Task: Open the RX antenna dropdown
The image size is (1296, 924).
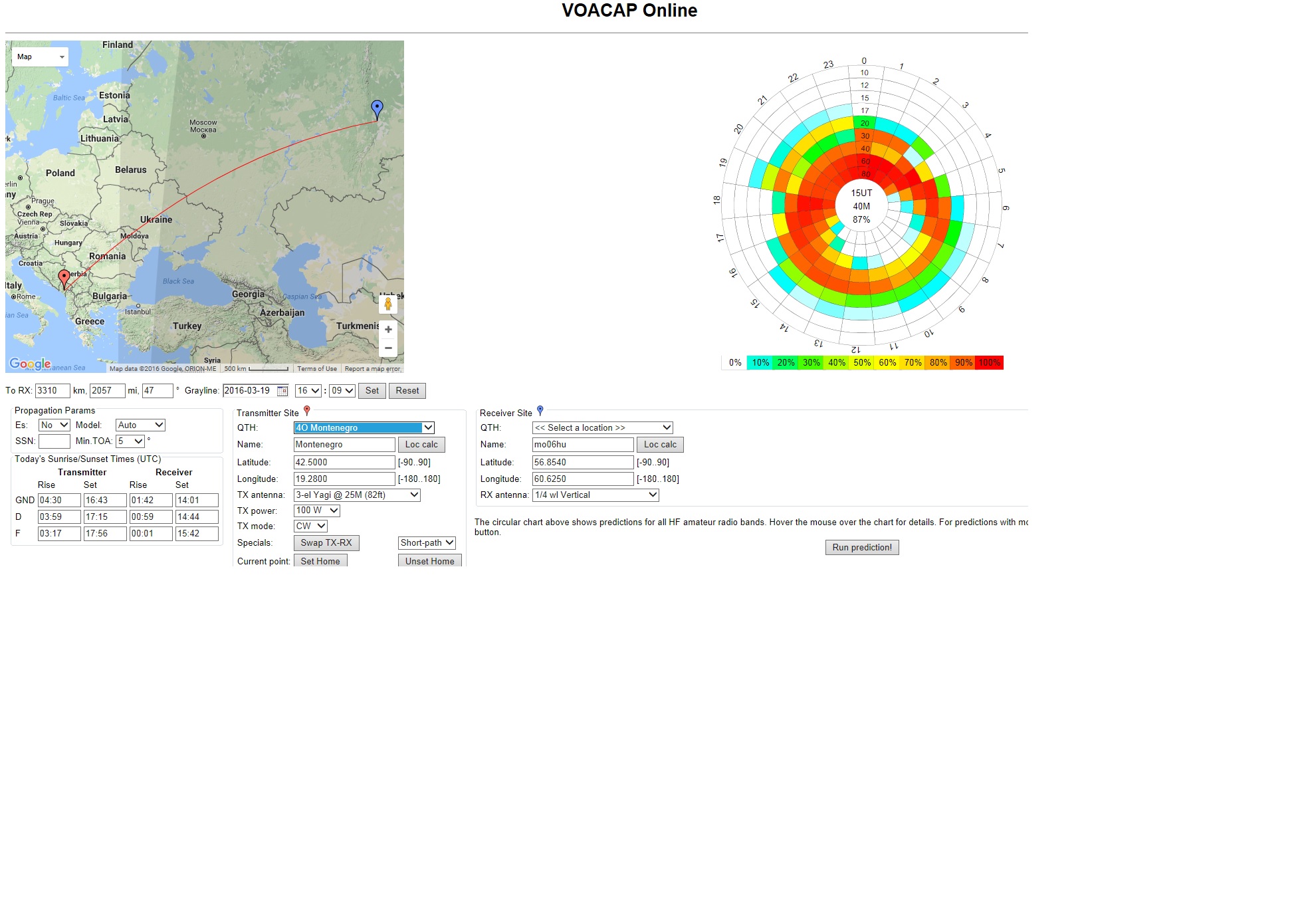Action: point(595,495)
